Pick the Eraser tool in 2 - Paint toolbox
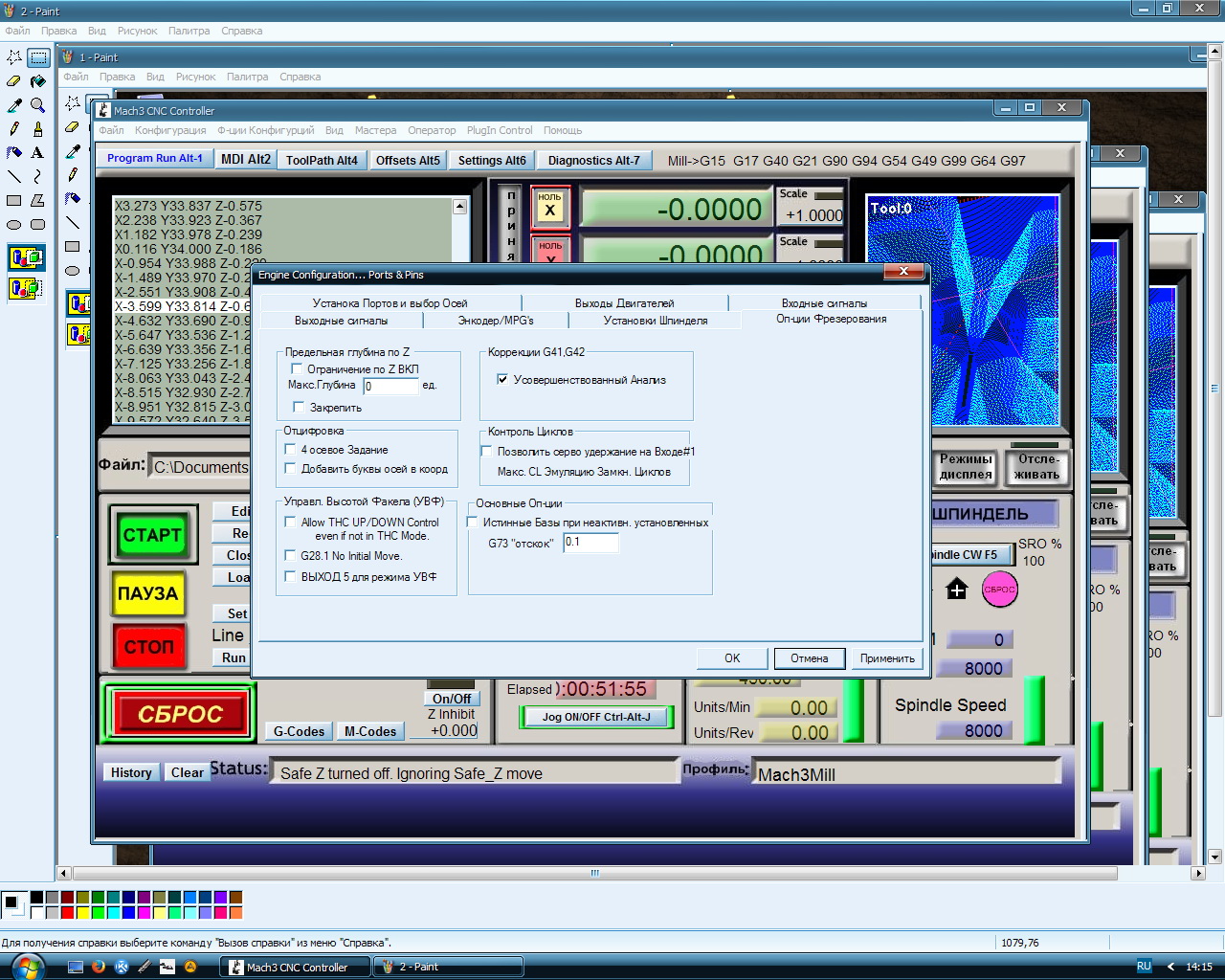The height and width of the screenshot is (980, 1225). click(14, 81)
